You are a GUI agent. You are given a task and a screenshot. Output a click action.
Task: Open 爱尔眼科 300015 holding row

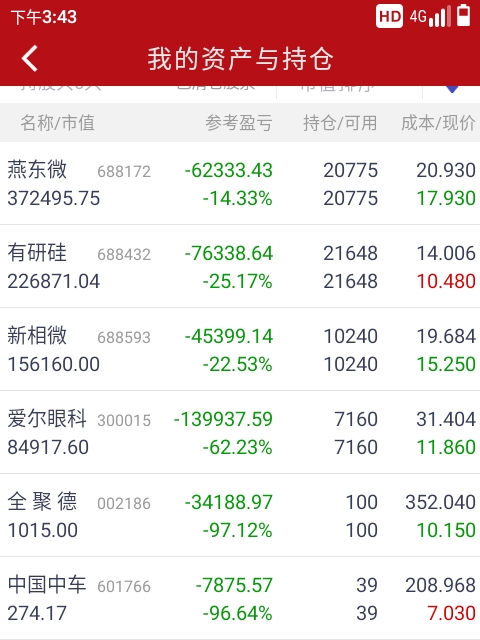pos(240,432)
